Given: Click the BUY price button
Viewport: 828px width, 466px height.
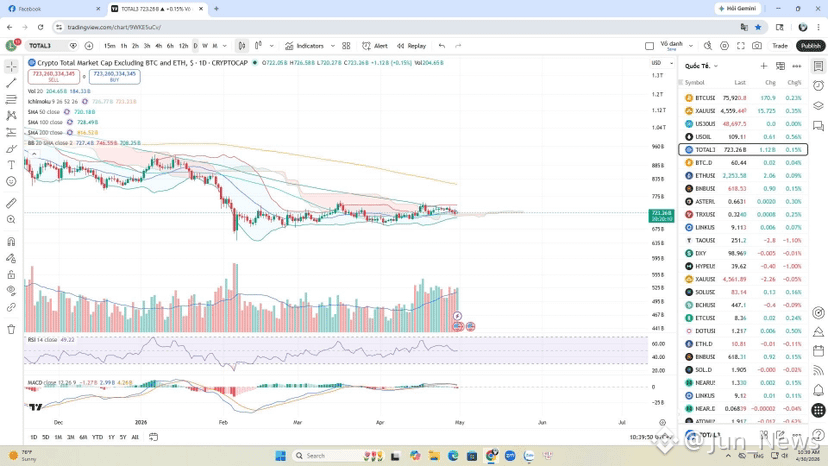Looking at the screenshot, I should tap(115, 77).
